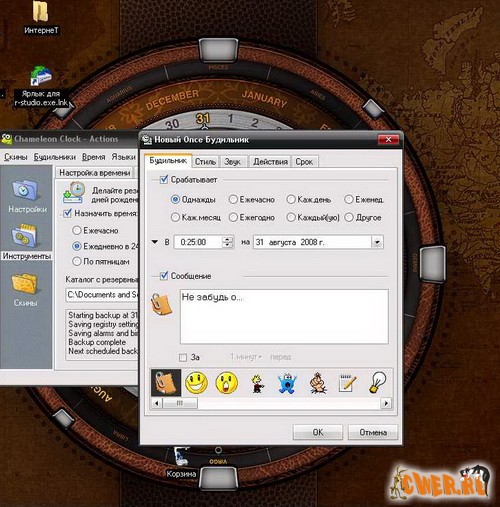This screenshot has width=500, height=507.
Task: Choose the grinning yellow smiley icon
Action: pyautogui.click(x=197, y=383)
